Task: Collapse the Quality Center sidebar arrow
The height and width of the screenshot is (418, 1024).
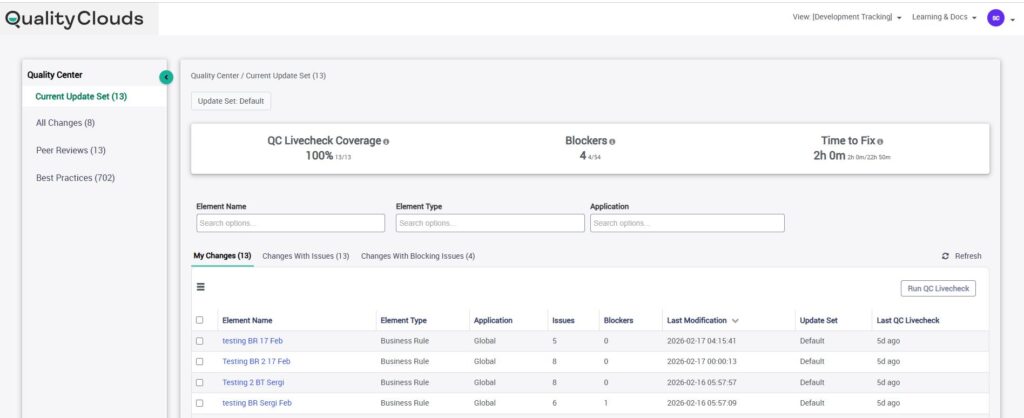Action: [166, 77]
